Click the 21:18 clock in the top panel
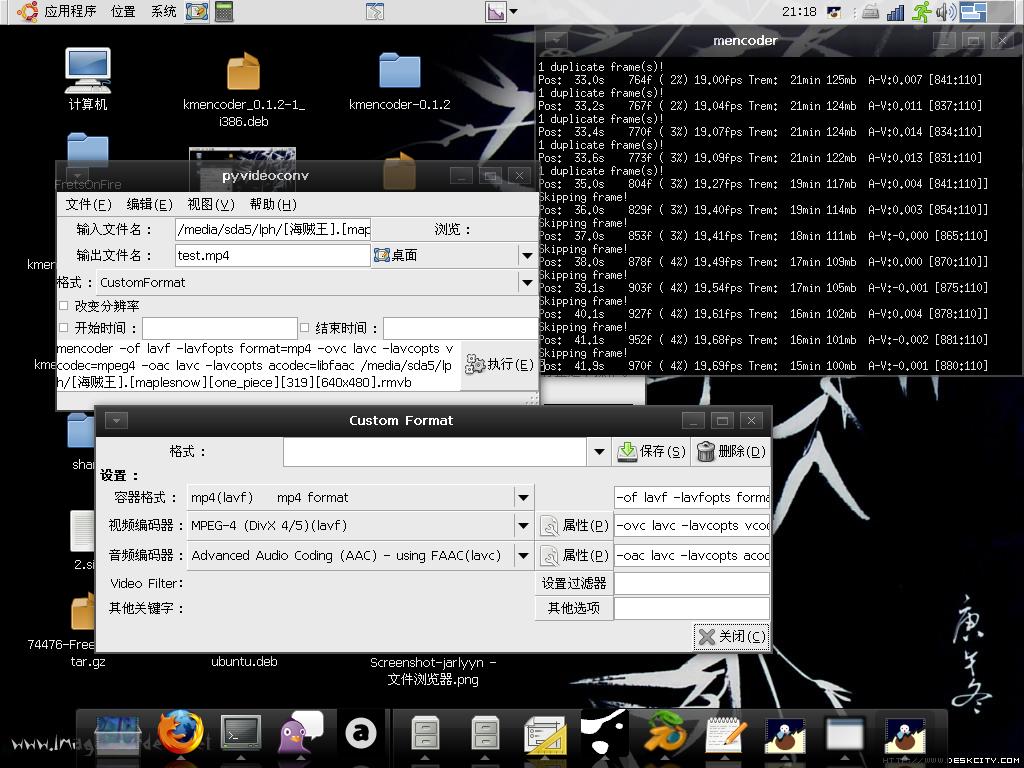This screenshot has width=1024, height=768. pos(799,12)
